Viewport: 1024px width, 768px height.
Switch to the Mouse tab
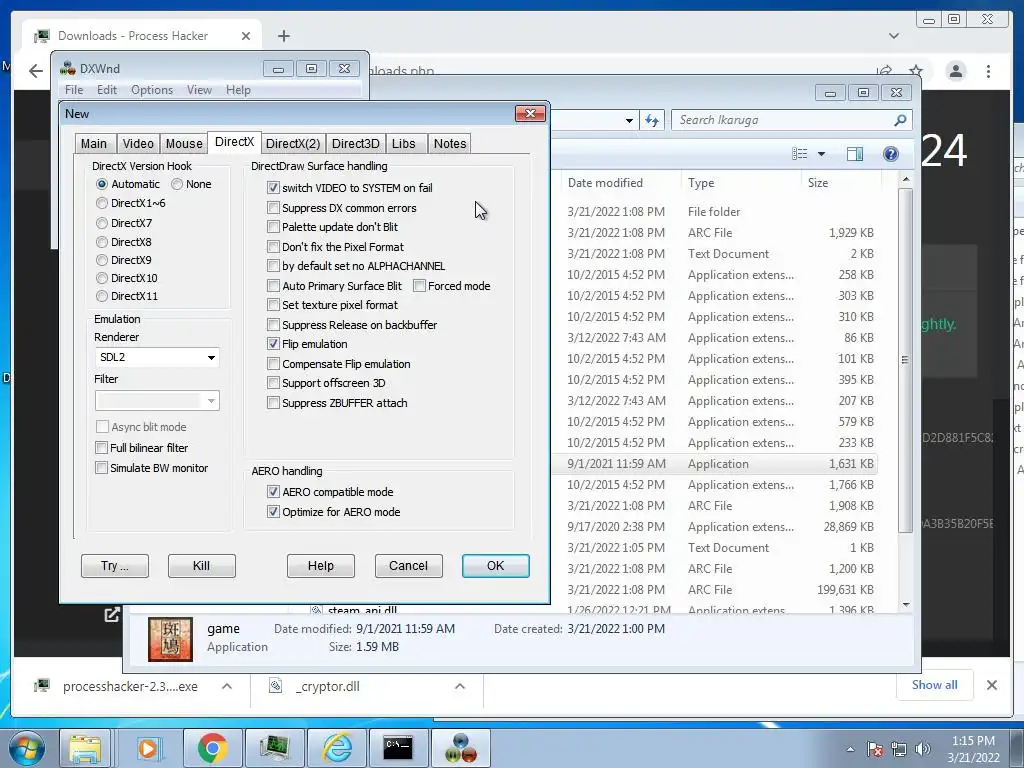coord(184,144)
